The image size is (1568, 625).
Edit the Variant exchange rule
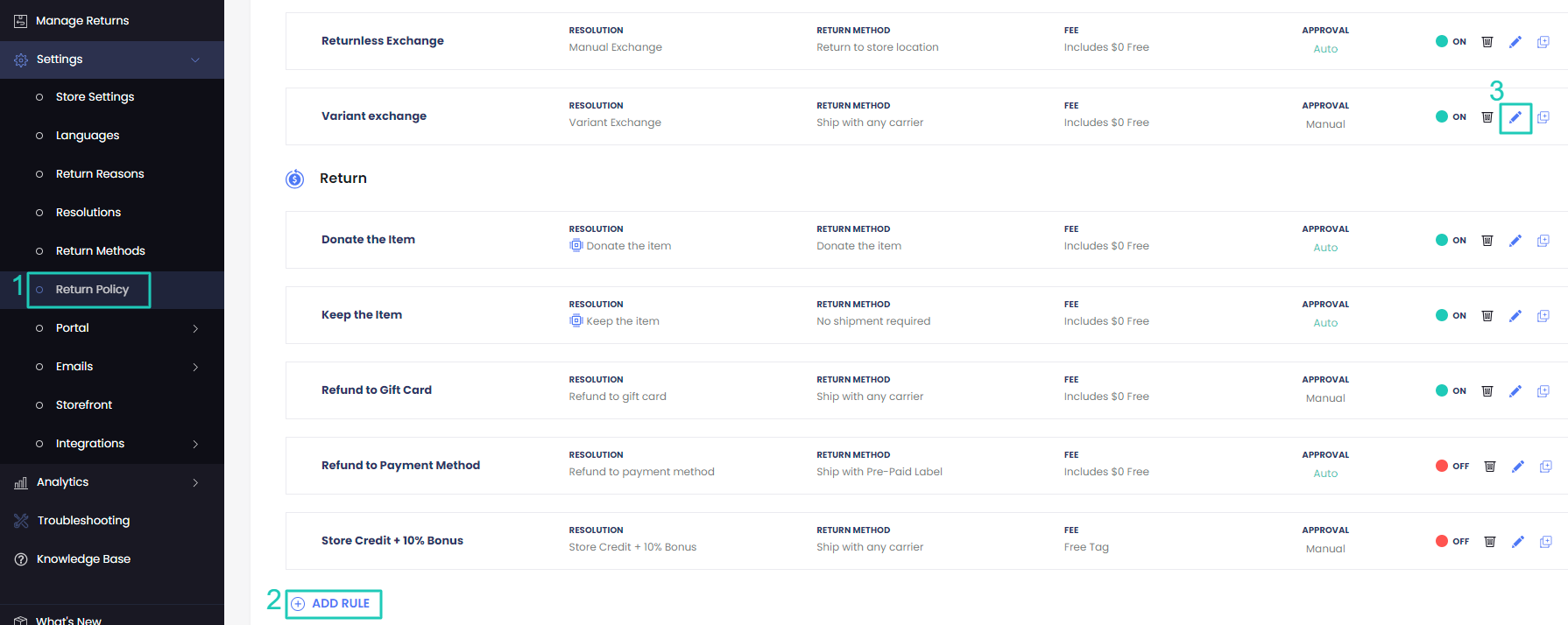tap(1515, 117)
